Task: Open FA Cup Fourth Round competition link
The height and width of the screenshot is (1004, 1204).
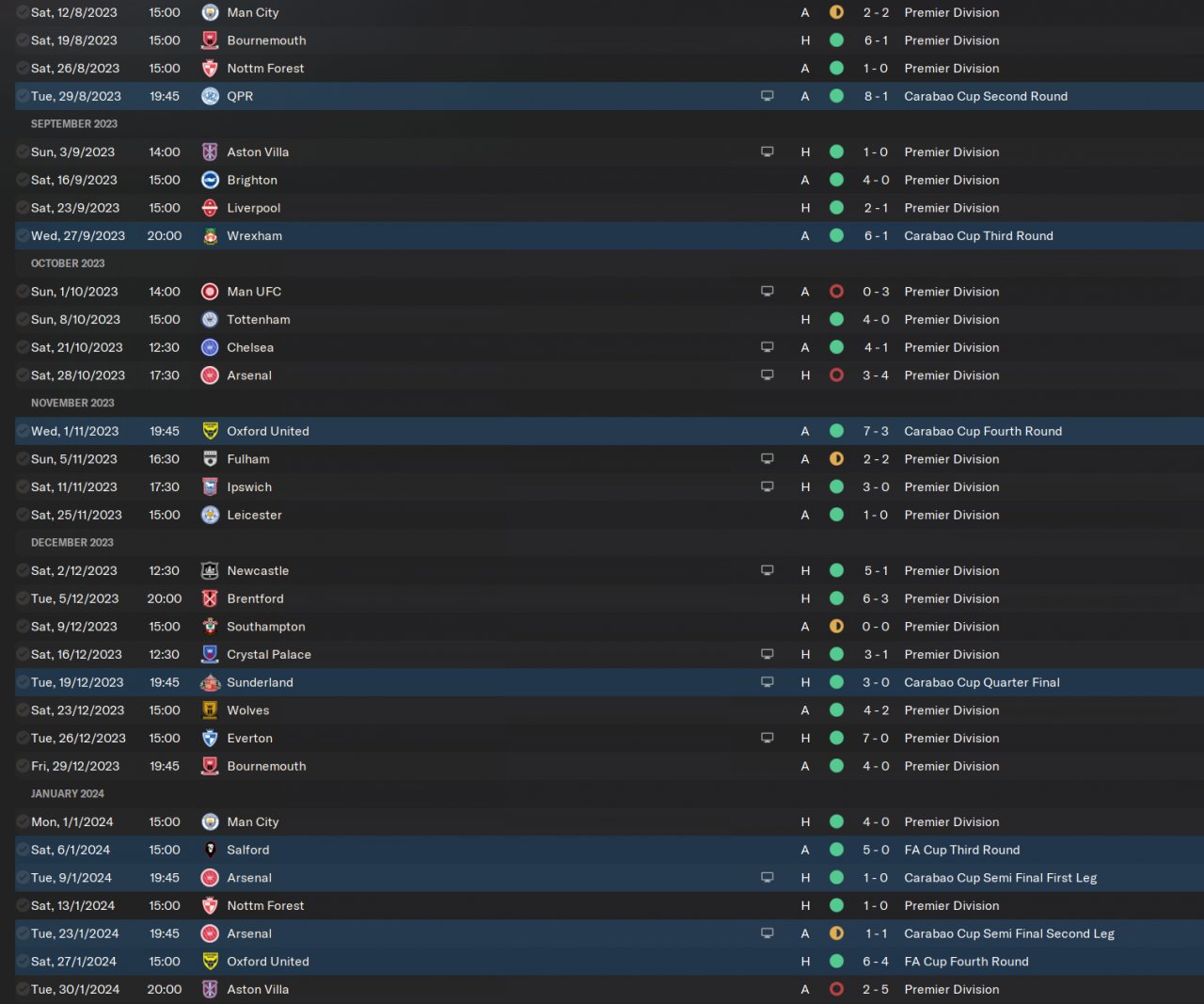Action: coord(966,962)
